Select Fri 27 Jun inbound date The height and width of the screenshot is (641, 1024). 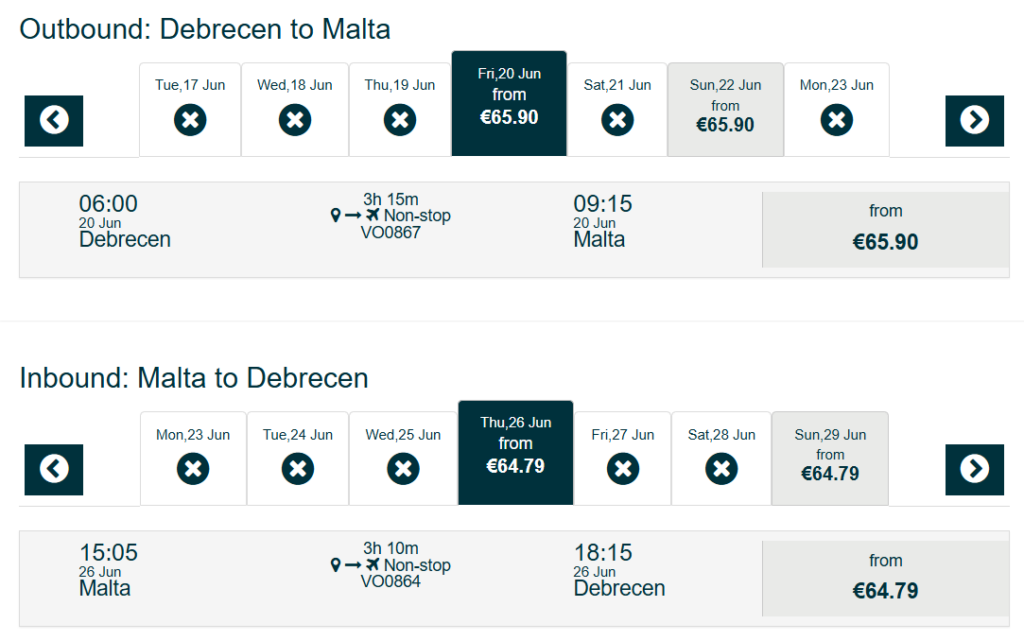click(x=623, y=458)
